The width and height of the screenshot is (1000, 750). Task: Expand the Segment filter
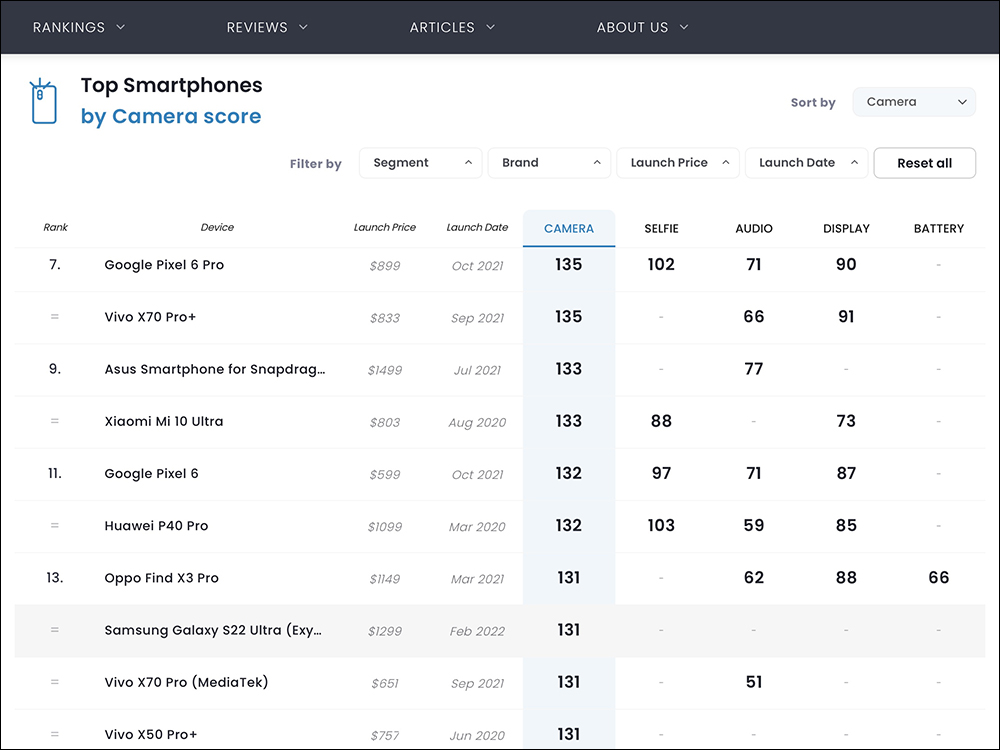tap(421, 163)
